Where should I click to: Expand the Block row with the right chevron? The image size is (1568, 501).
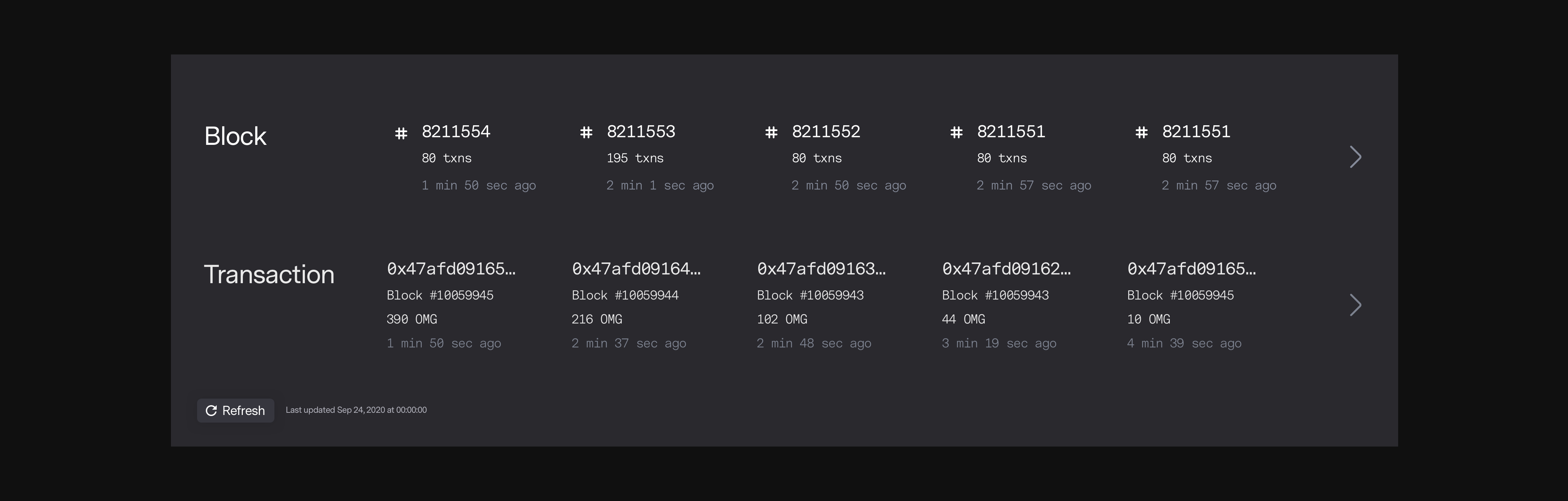click(1356, 156)
